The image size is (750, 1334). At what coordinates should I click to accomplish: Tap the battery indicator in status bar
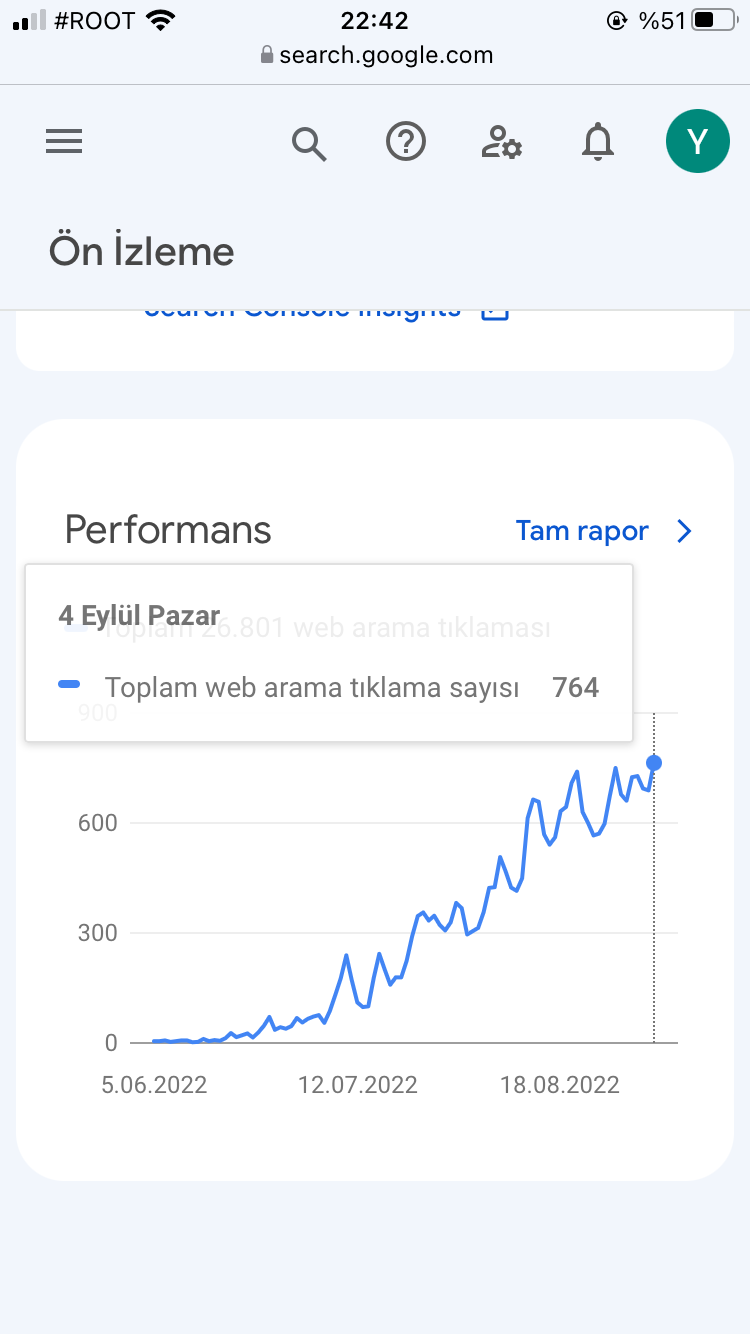click(x=714, y=20)
